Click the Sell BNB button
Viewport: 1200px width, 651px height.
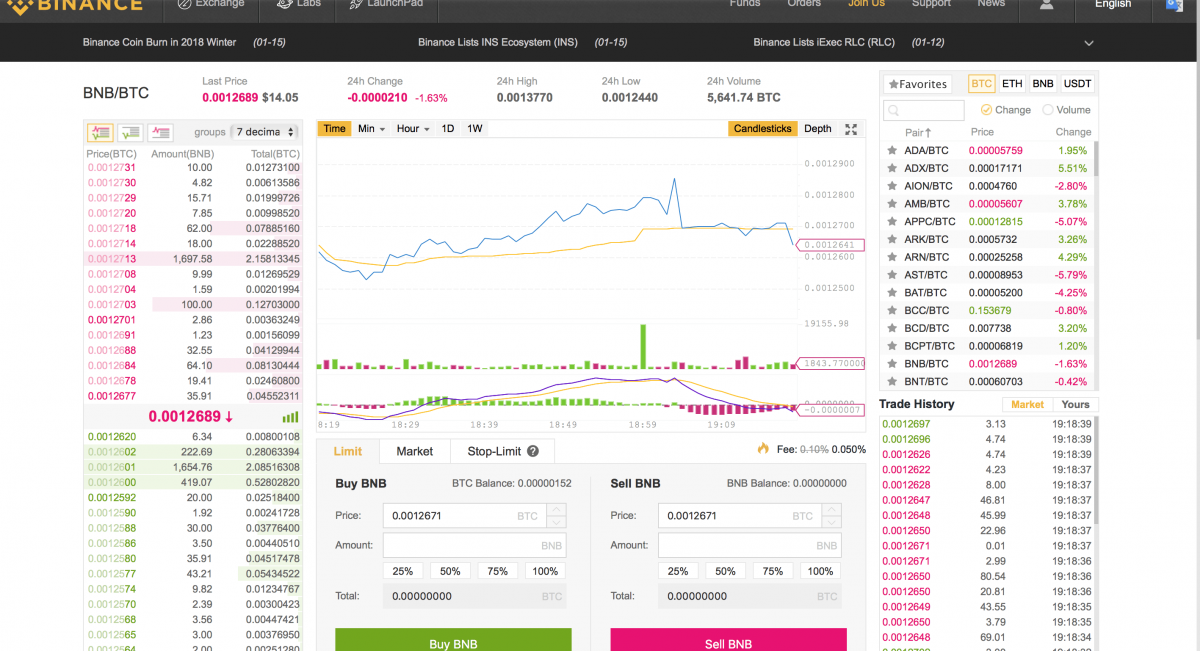coord(728,640)
